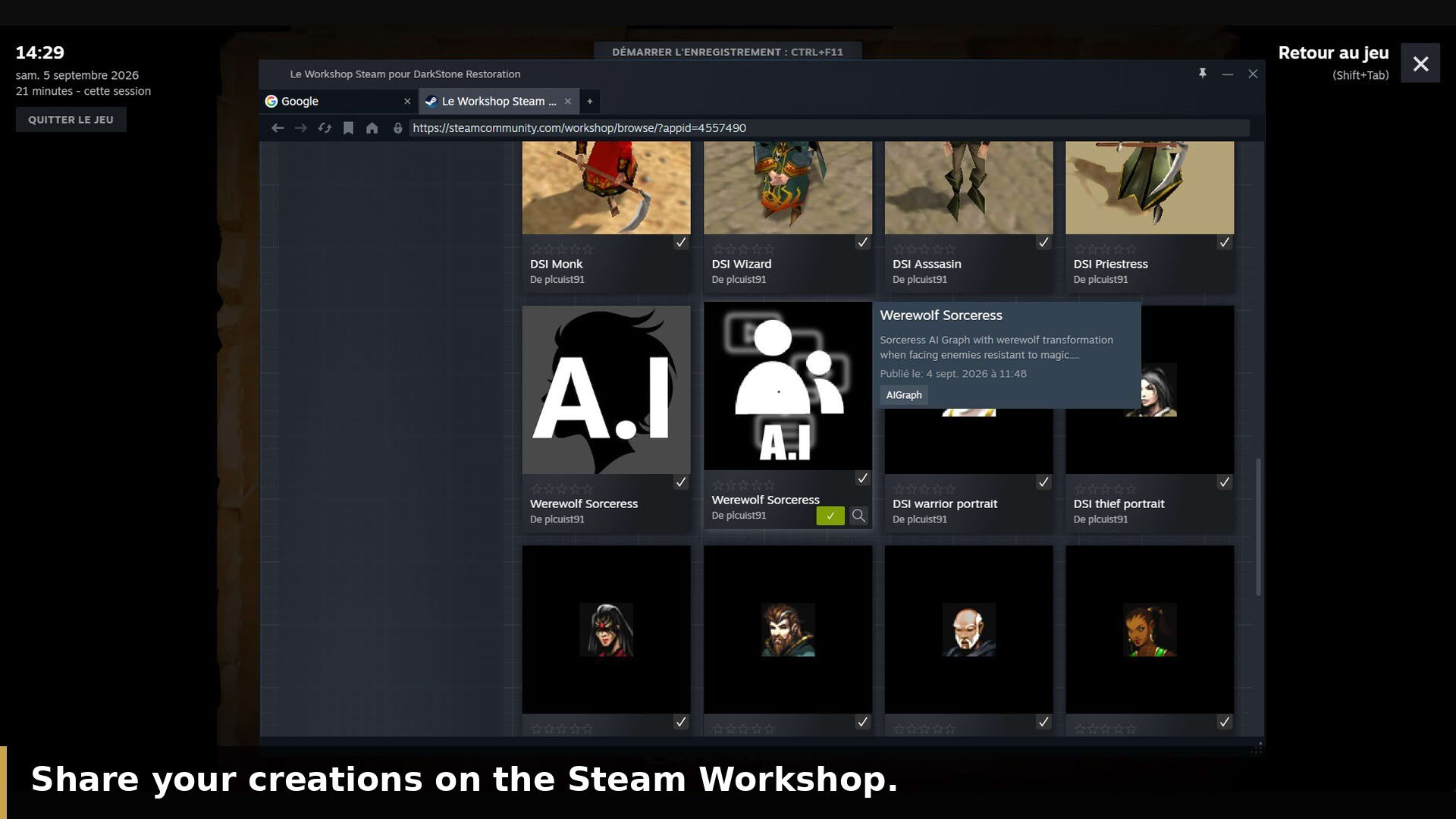Toggle the DSI Priestess subscribed checkmark
Screen dimensions: 1456x819
pos(1224,243)
